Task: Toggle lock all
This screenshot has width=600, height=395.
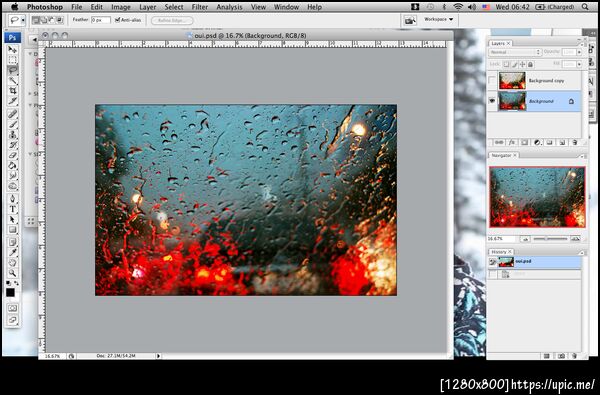Action: coord(531,65)
